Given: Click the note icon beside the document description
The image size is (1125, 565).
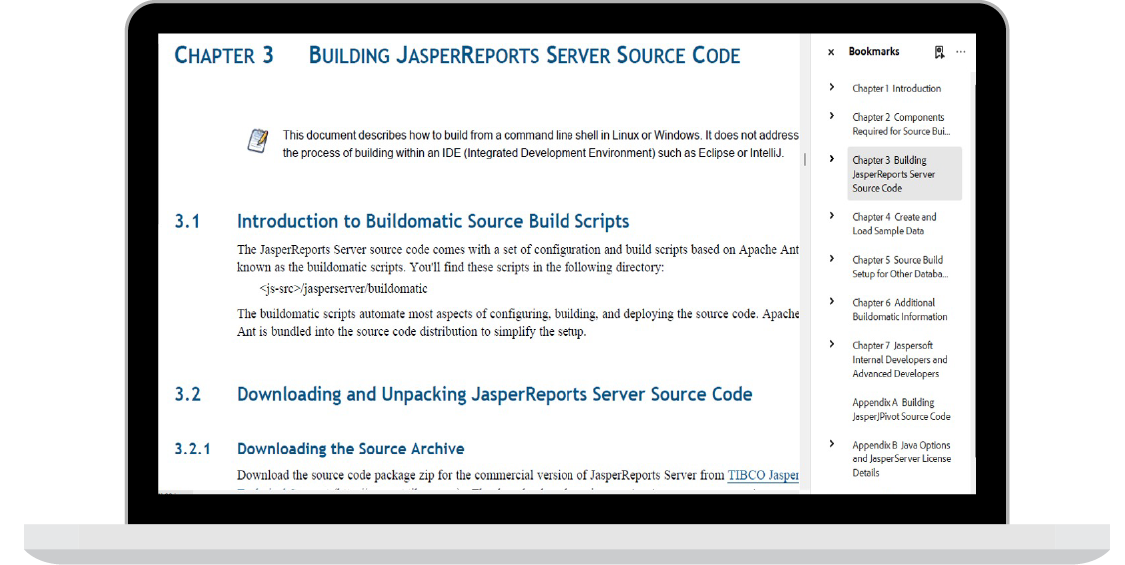Looking at the screenshot, I should click(x=258, y=140).
